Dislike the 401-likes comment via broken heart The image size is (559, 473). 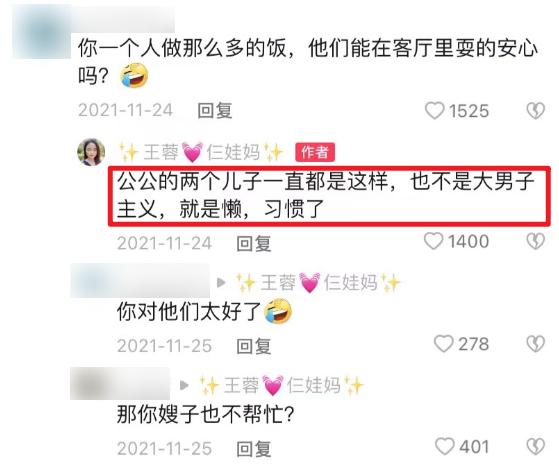pos(535,447)
